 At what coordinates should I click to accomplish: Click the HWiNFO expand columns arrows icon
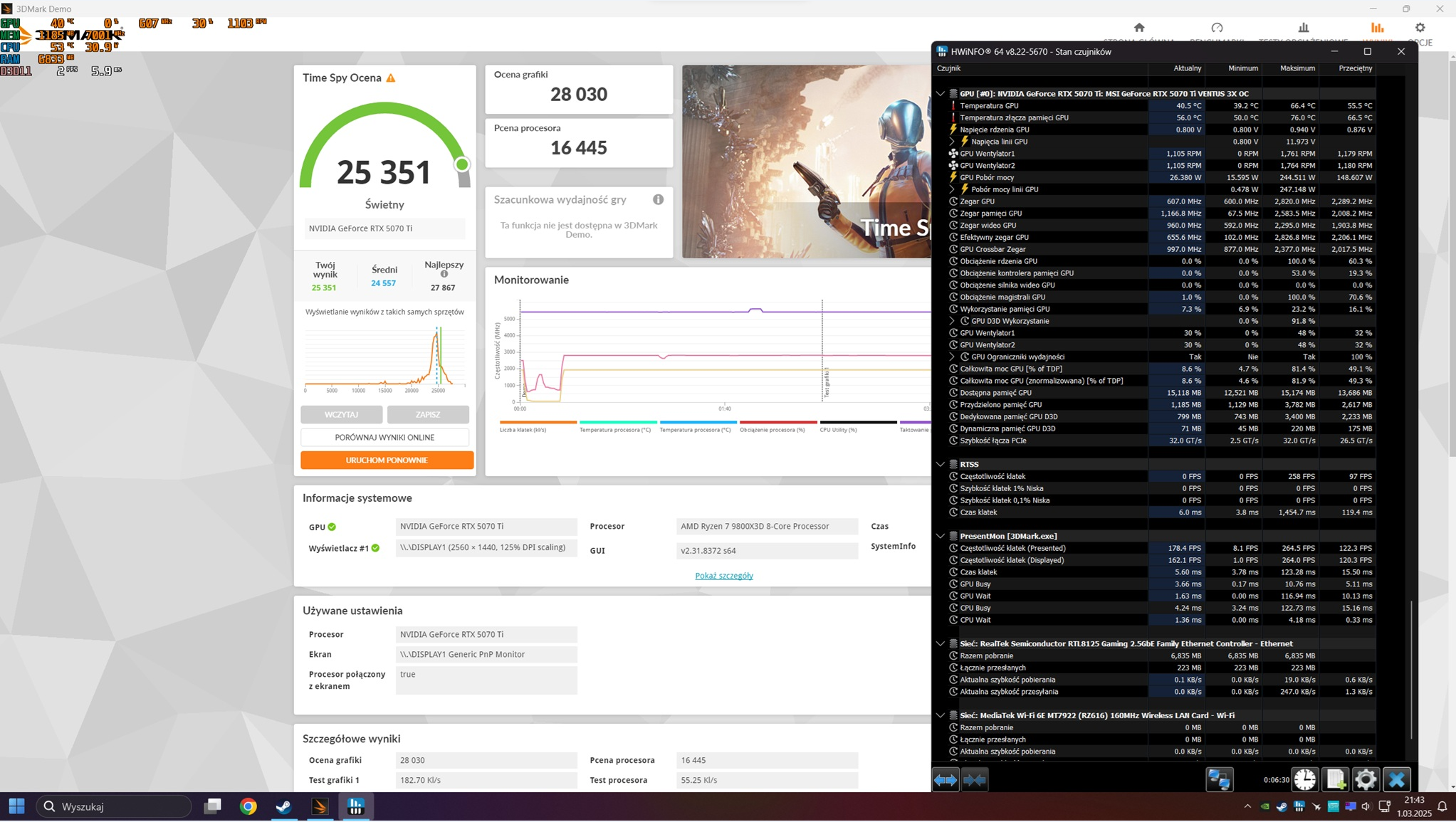[x=946, y=780]
